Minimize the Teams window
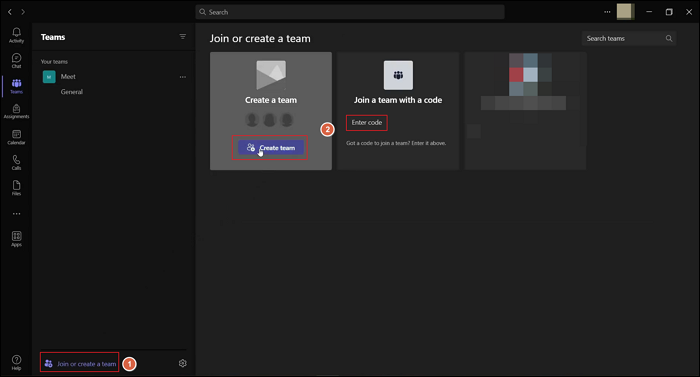Image resolution: width=700 pixels, height=377 pixels. pos(649,12)
